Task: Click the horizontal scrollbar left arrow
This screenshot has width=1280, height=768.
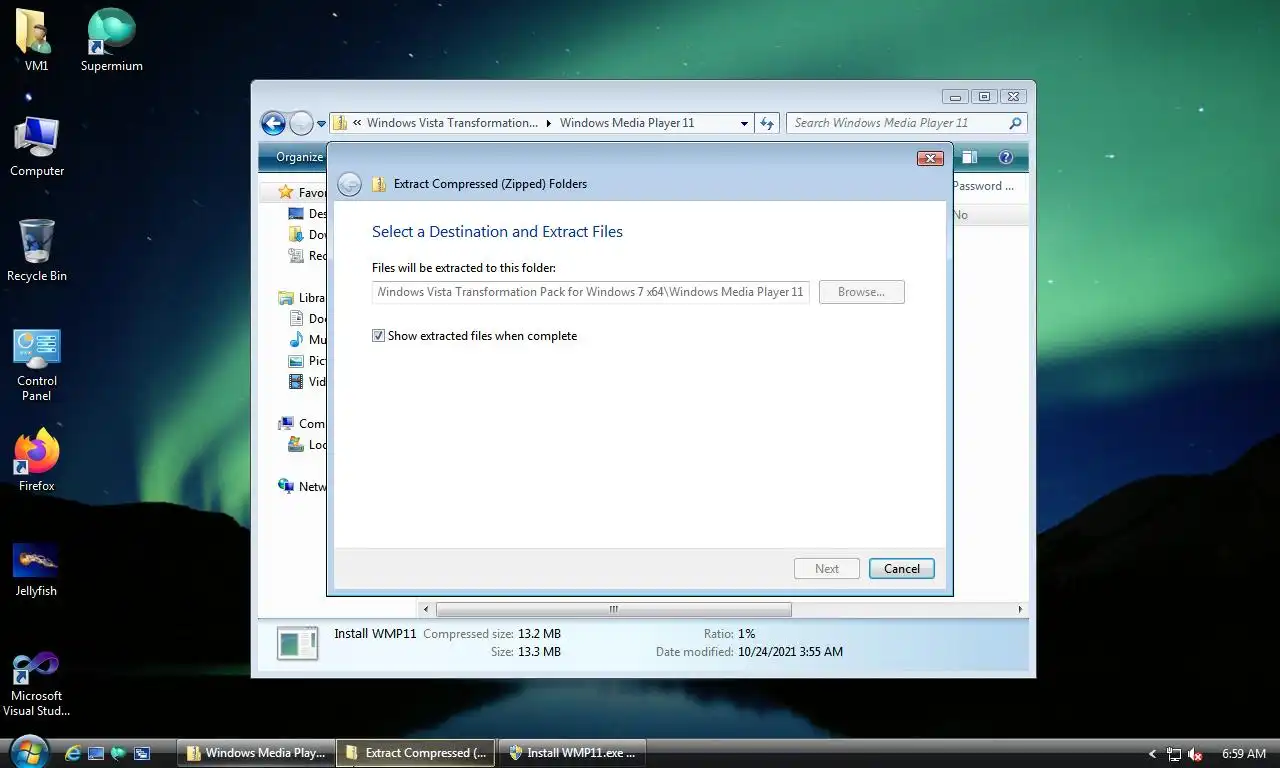Action: click(426, 609)
